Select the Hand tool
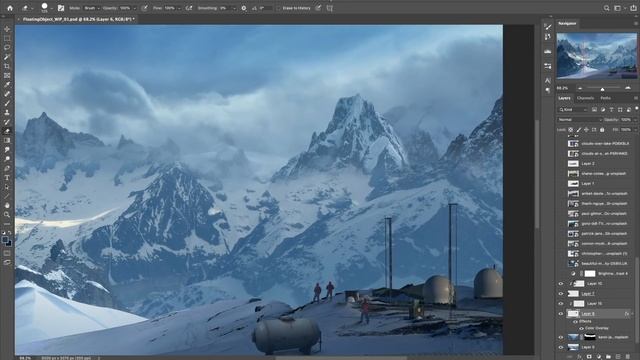 (7, 205)
